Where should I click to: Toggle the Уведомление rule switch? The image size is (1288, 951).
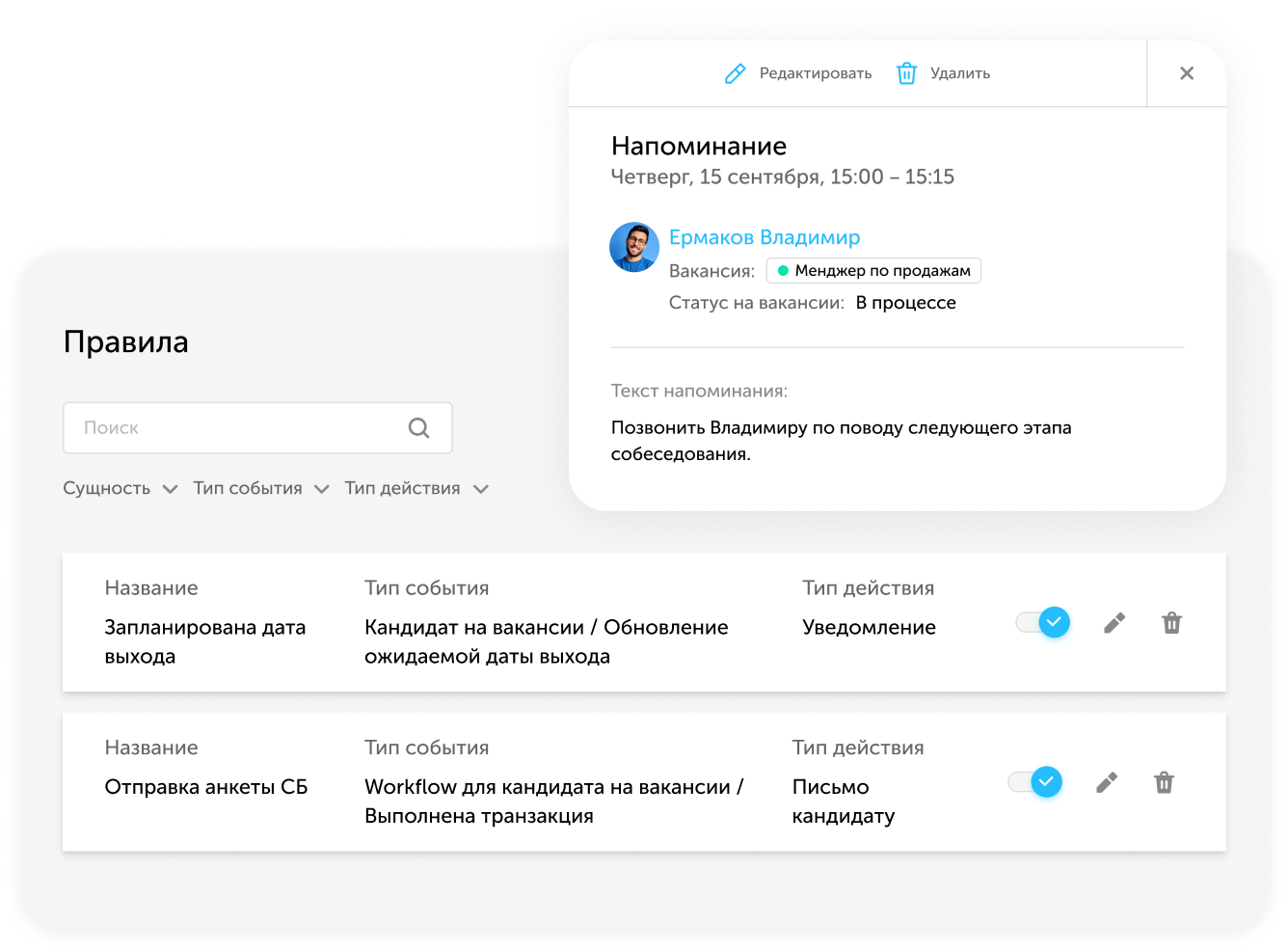tap(1042, 622)
